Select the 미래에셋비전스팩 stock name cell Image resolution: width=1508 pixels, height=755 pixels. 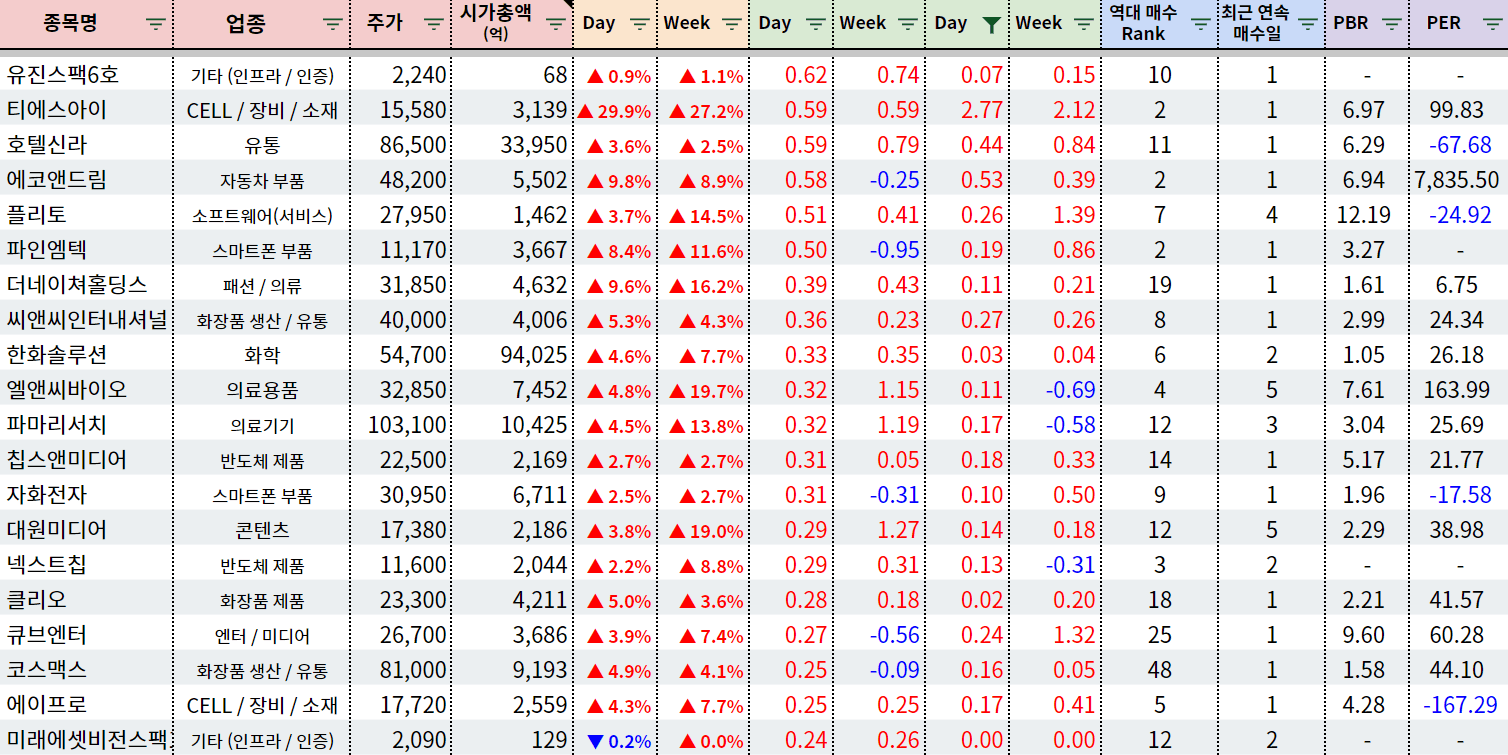tap(87, 740)
